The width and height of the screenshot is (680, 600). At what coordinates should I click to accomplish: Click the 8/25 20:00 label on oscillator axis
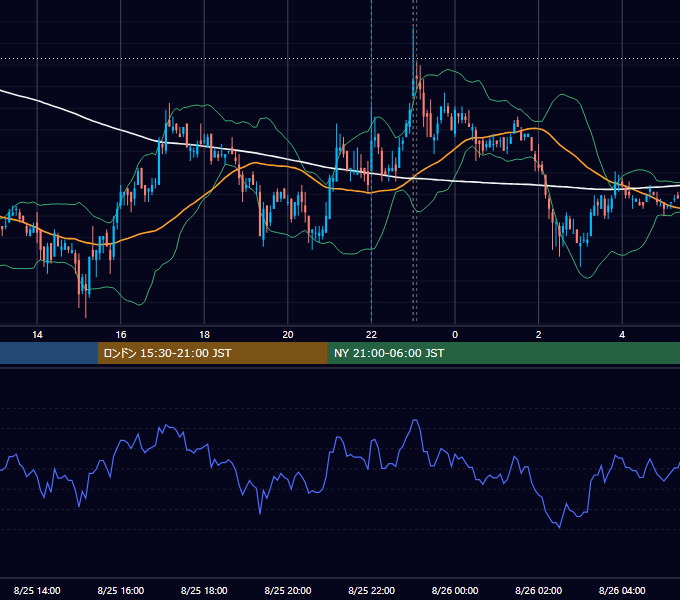coord(288,590)
